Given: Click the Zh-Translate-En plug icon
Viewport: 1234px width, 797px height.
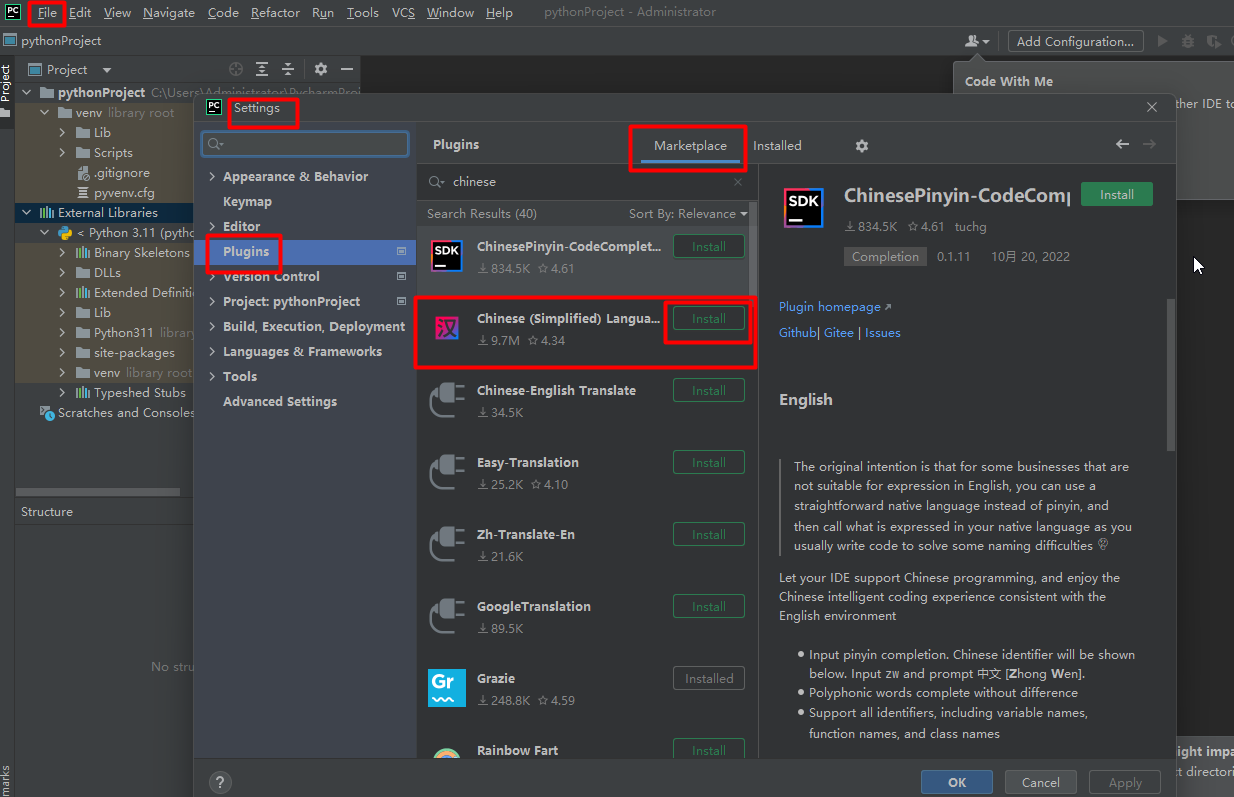Looking at the screenshot, I should tap(446, 544).
